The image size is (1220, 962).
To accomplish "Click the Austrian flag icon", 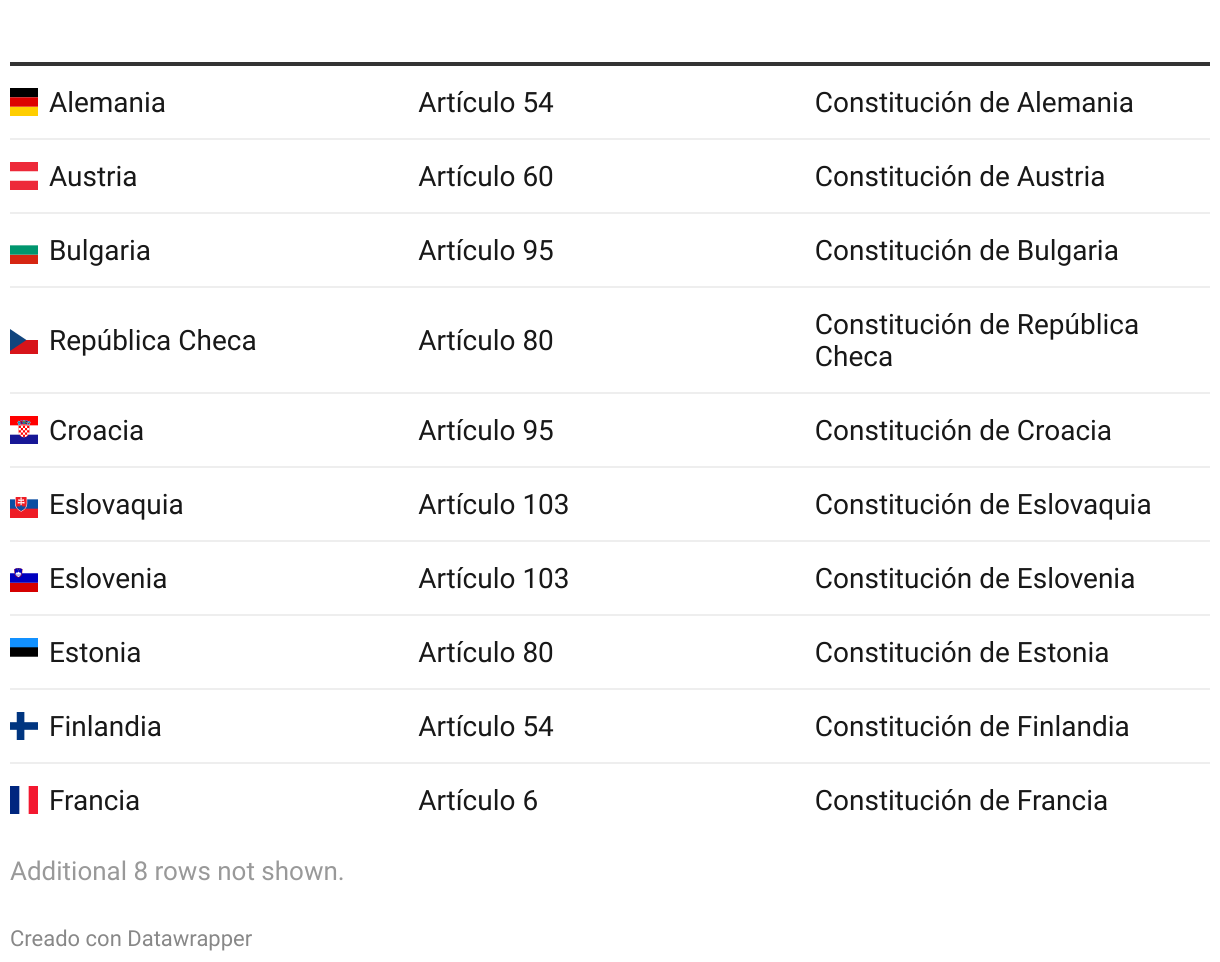I will [24, 176].
